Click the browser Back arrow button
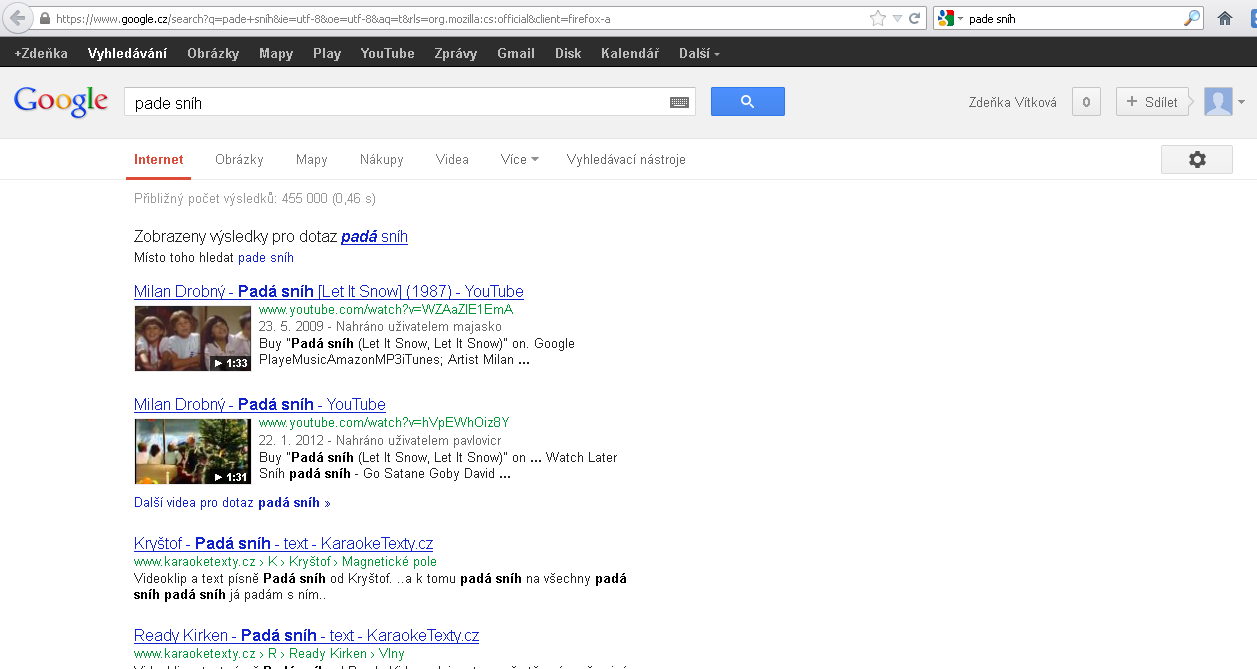 (x=16, y=18)
